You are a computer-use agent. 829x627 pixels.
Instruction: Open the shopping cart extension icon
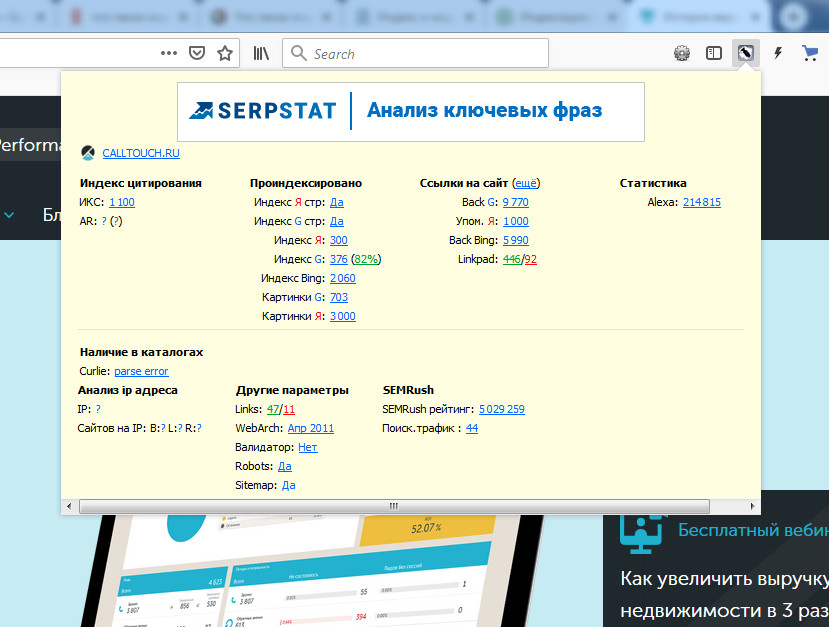pos(810,53)
